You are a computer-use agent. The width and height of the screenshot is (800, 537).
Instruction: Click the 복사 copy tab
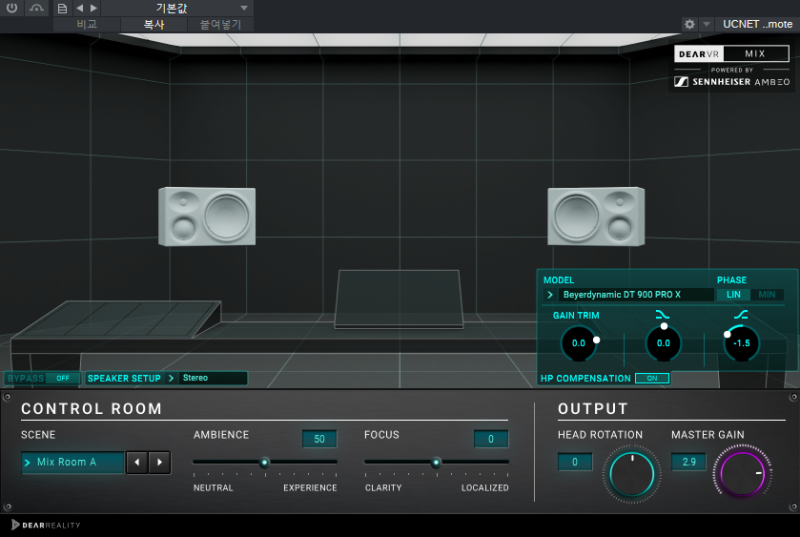pos(154,24)
